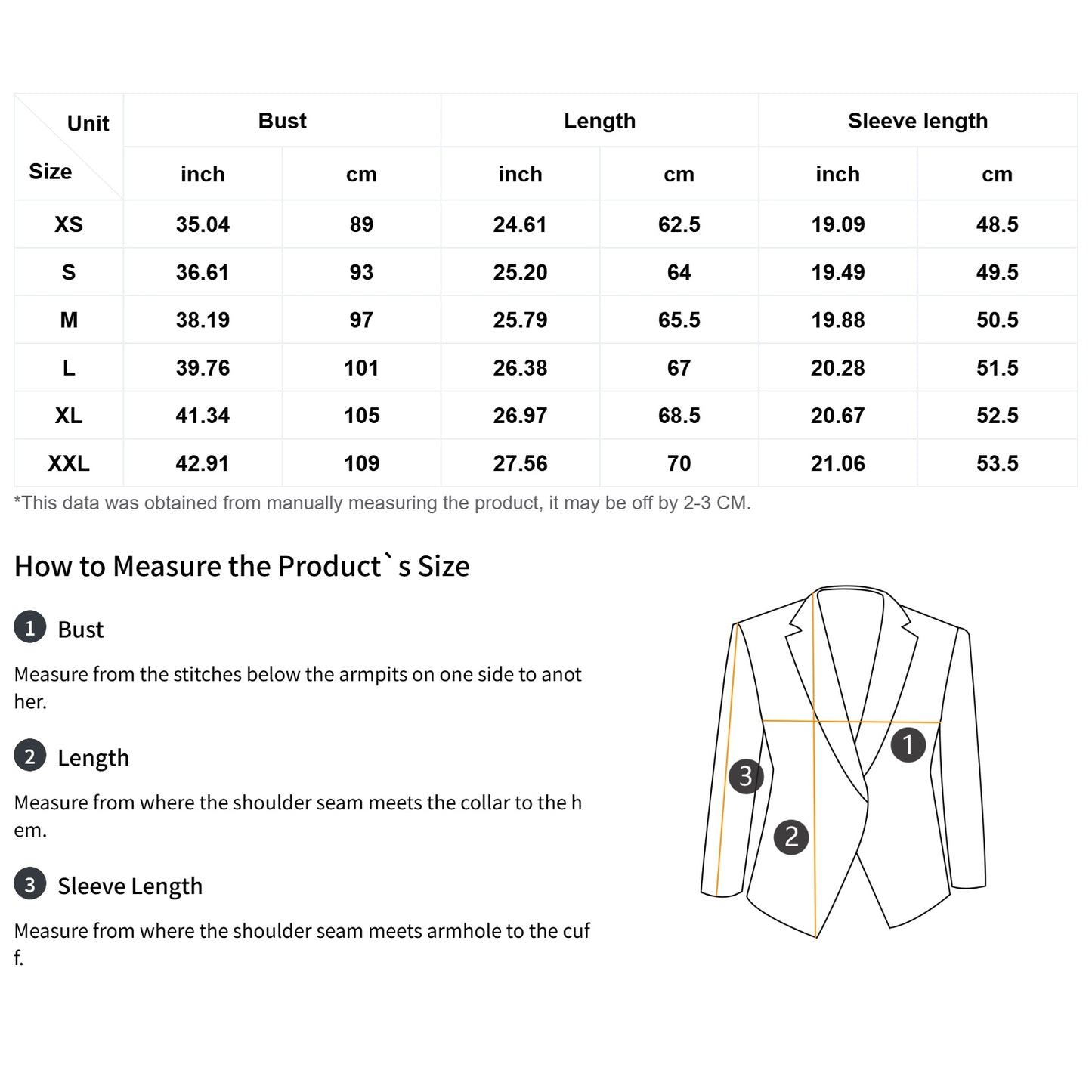Select the XS size row label
The image size is (1092, 1092).
69,224
